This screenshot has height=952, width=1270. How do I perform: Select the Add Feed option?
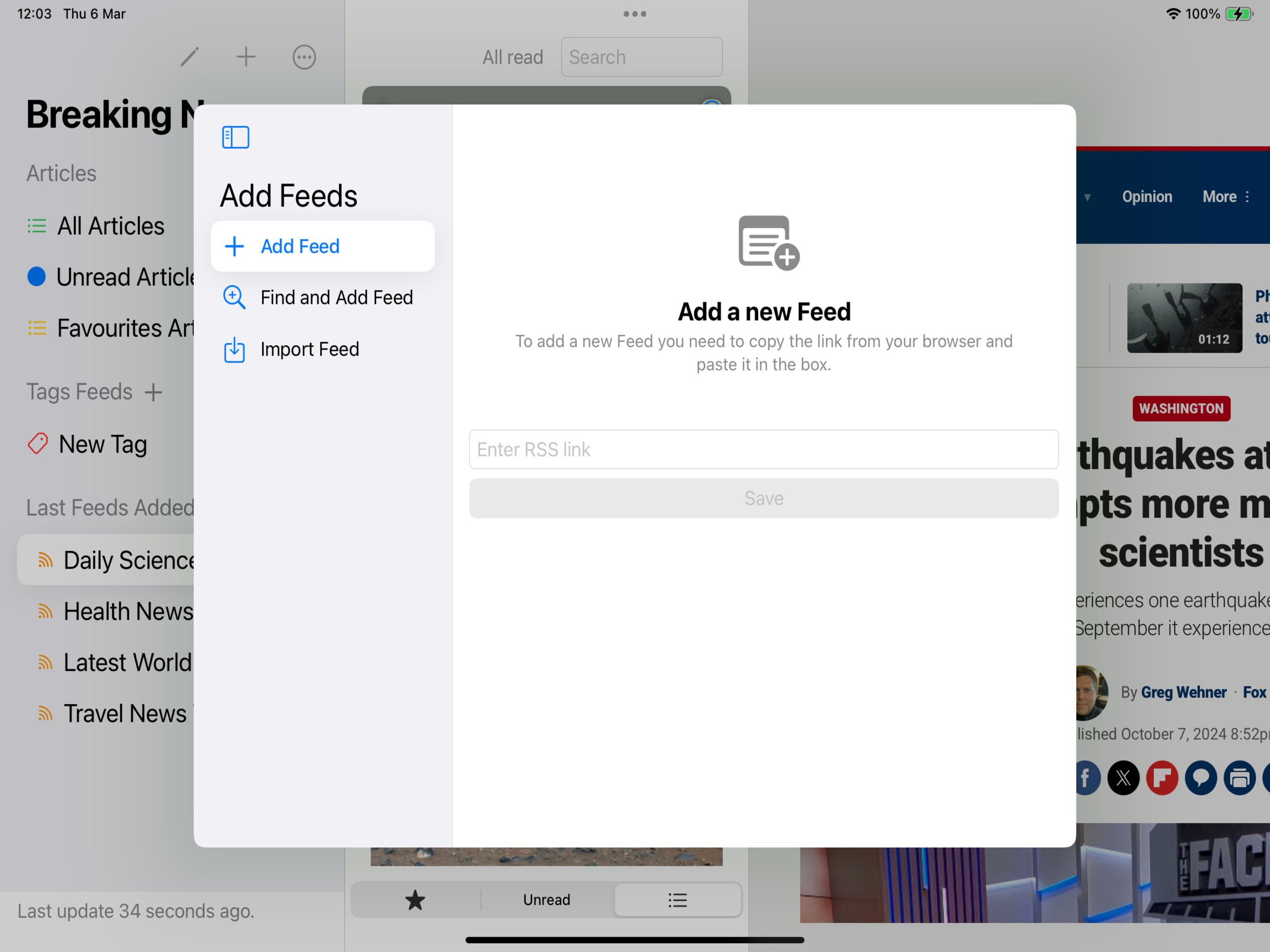(323, 246)
